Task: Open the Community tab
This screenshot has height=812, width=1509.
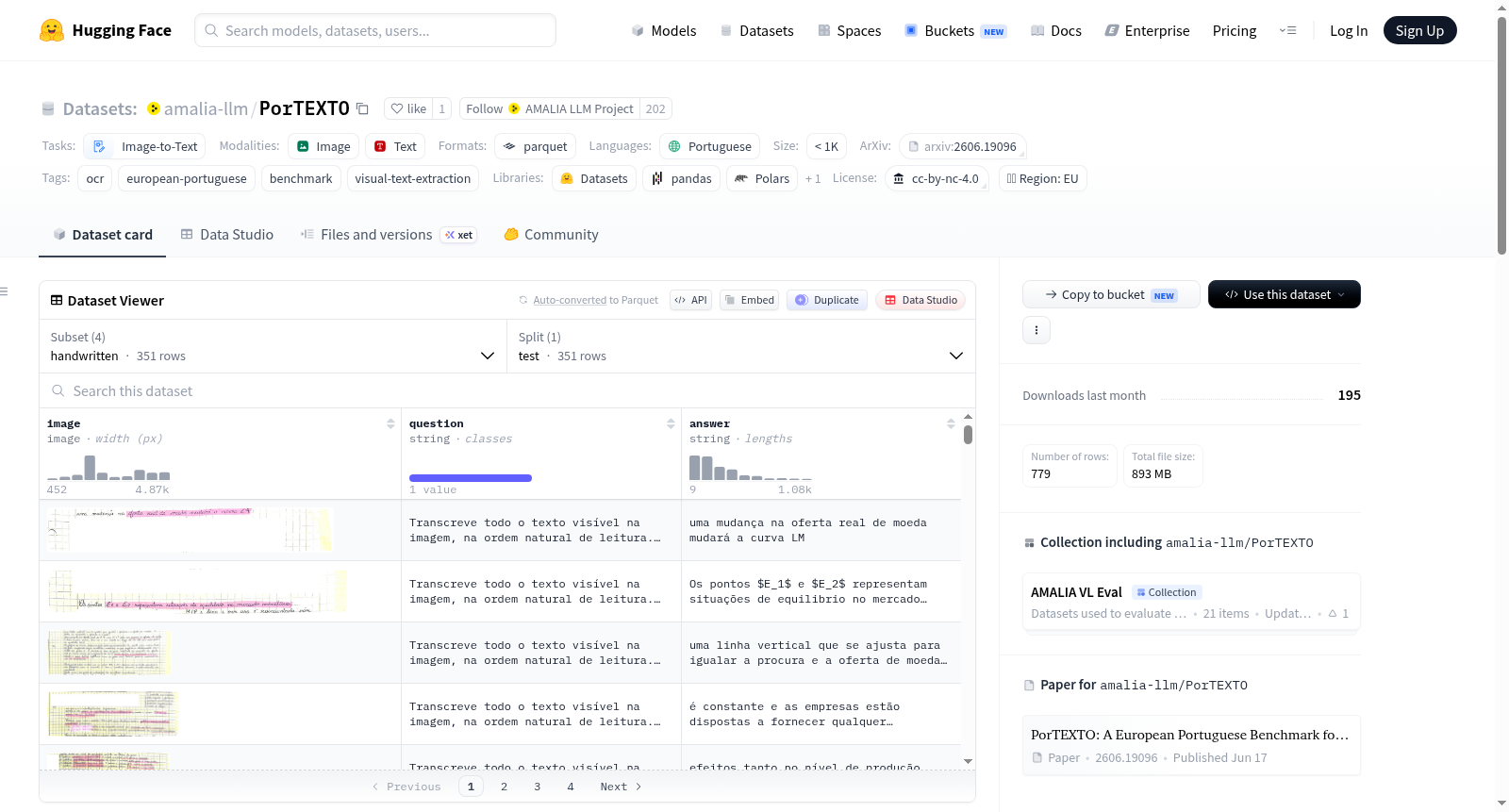Action: coord(552,235)
